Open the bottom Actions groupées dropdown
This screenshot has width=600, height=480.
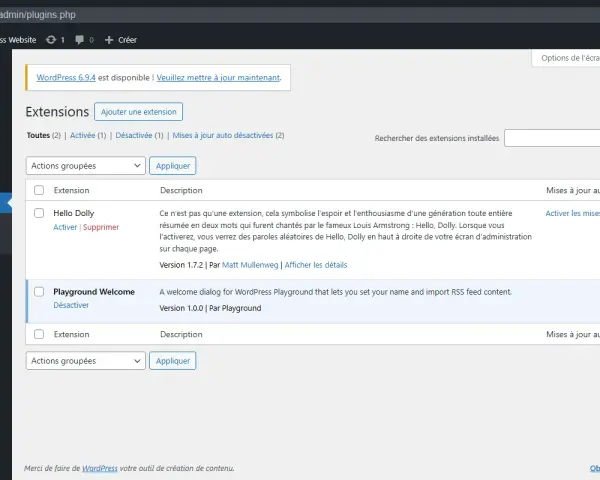click(x=86, y=361)
